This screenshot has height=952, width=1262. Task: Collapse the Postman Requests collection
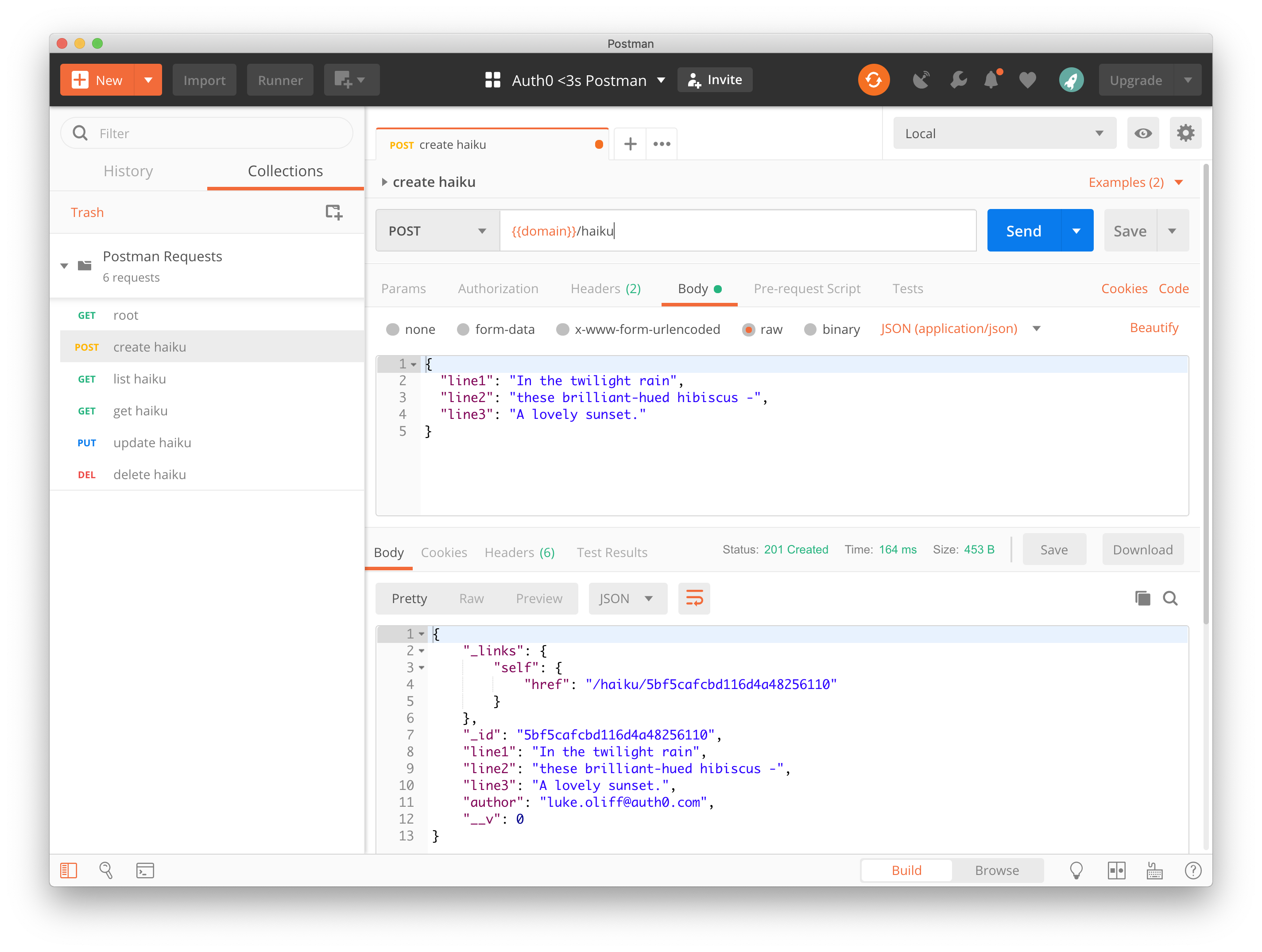click(x=65, y=266)
